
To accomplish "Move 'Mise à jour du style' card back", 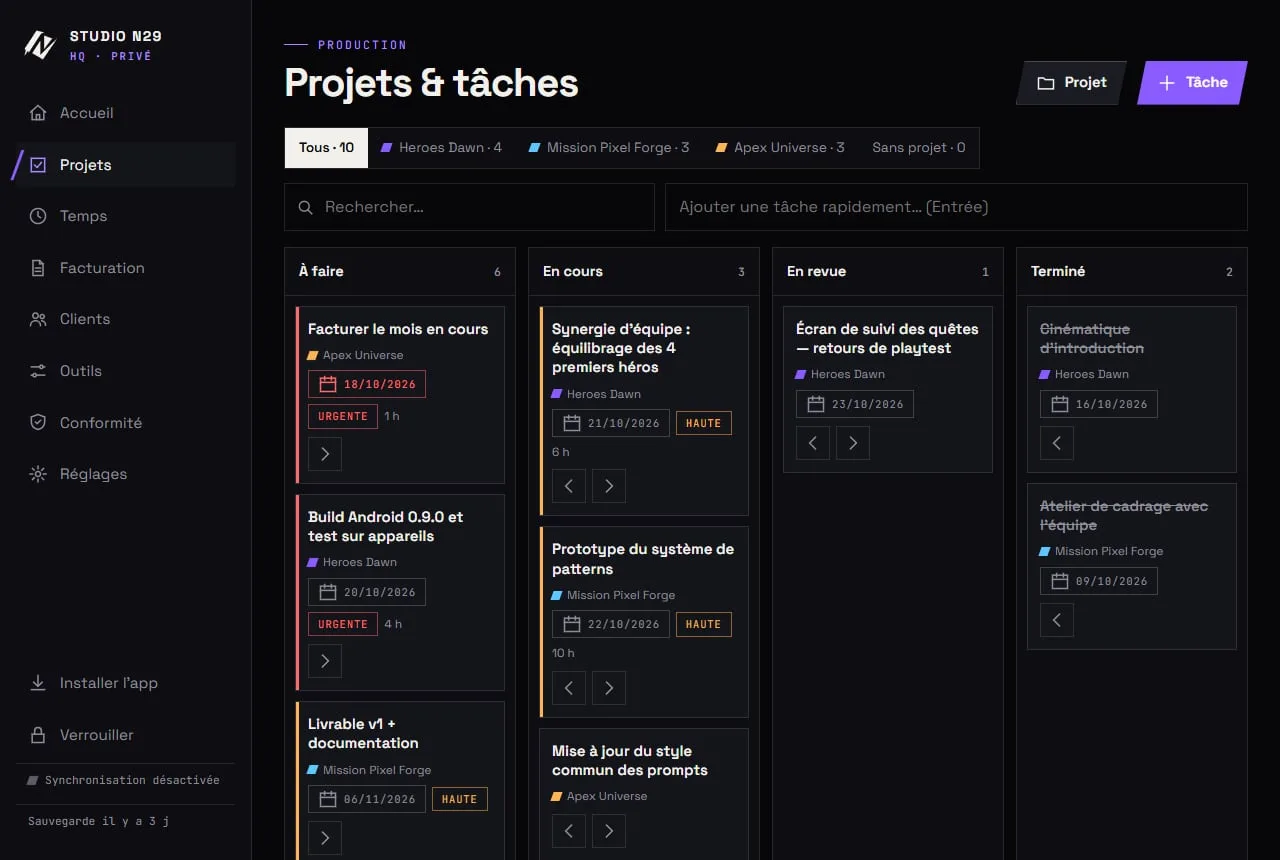I will [569, 831].
